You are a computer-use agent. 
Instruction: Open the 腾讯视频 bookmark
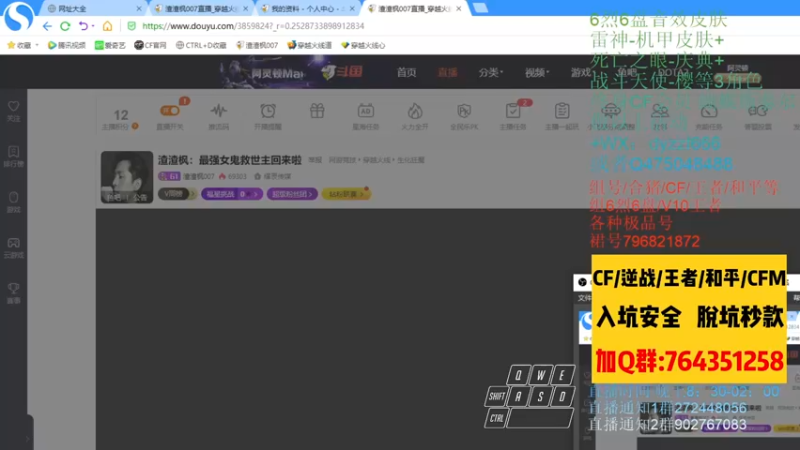(x=66, y=45)
